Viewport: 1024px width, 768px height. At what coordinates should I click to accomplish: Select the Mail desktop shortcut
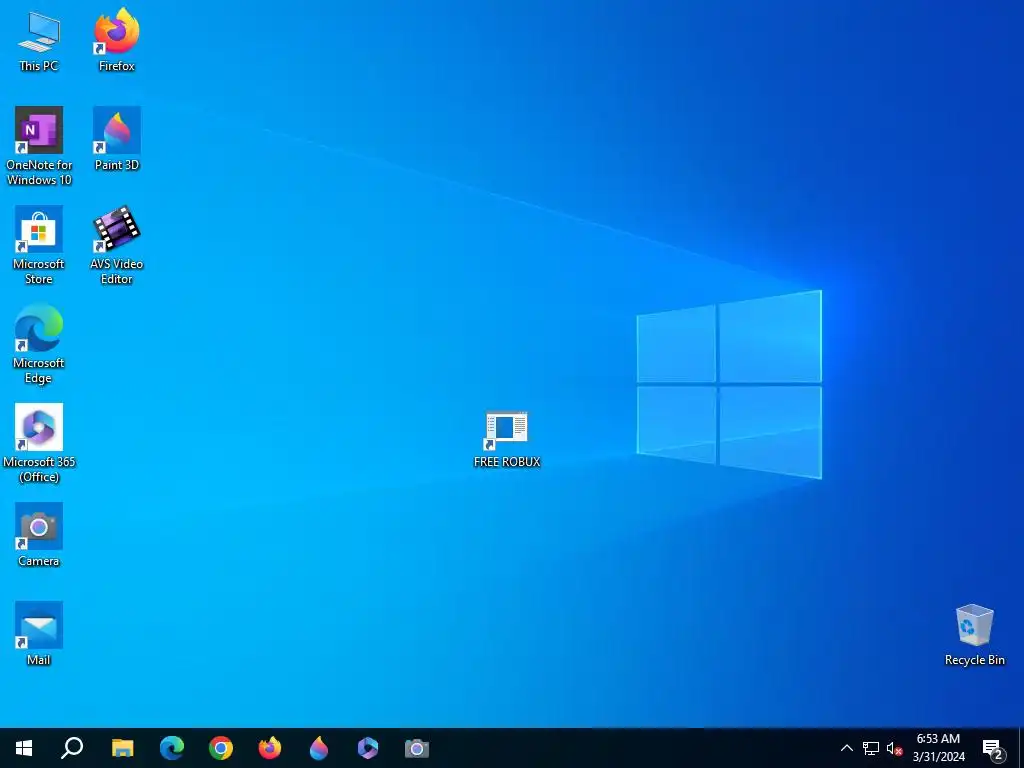[39, 634]
